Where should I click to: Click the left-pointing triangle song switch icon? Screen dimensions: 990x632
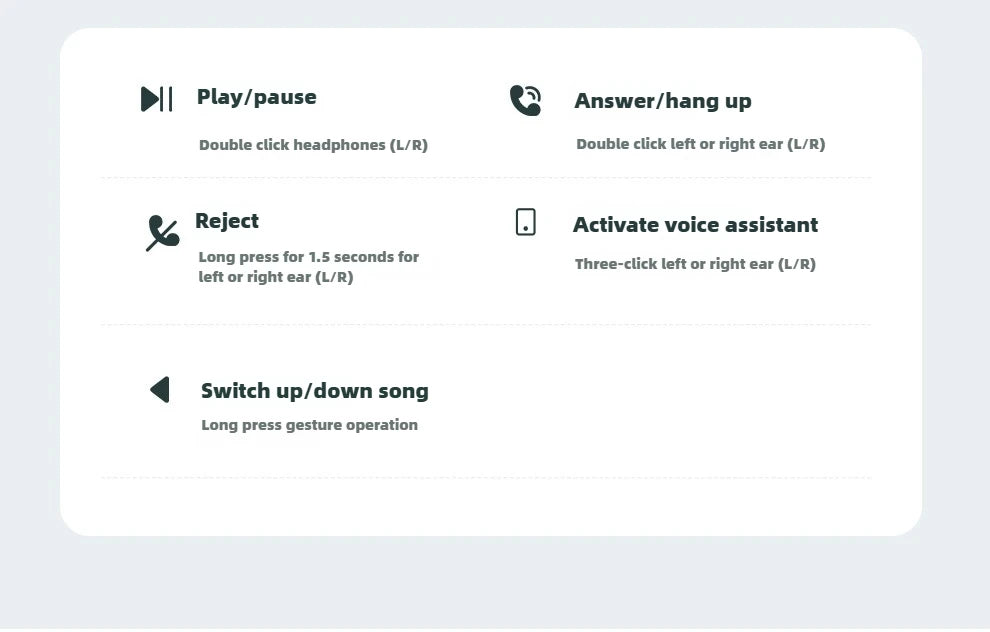point(160,390)
